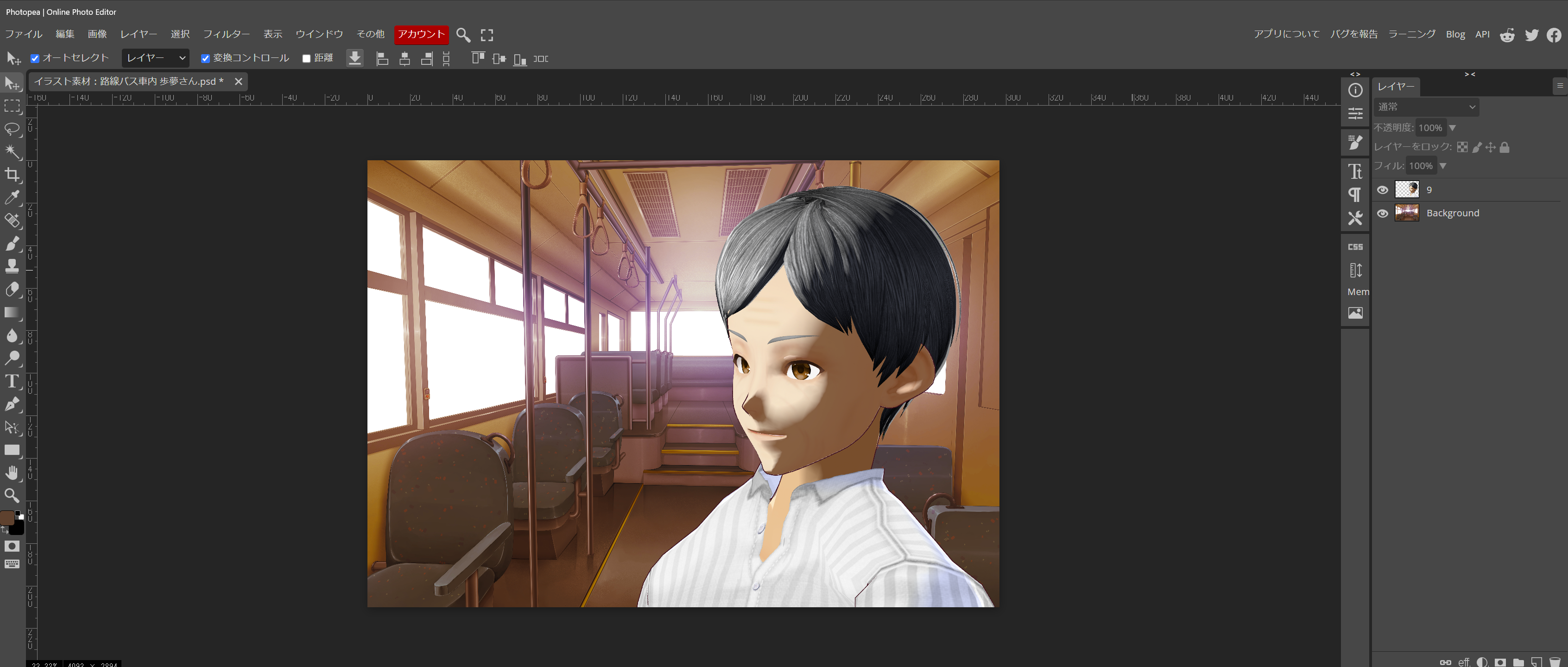
Task: Click the brown foreground color swatch
Action: pyautogui.click(x=7, y=517)
